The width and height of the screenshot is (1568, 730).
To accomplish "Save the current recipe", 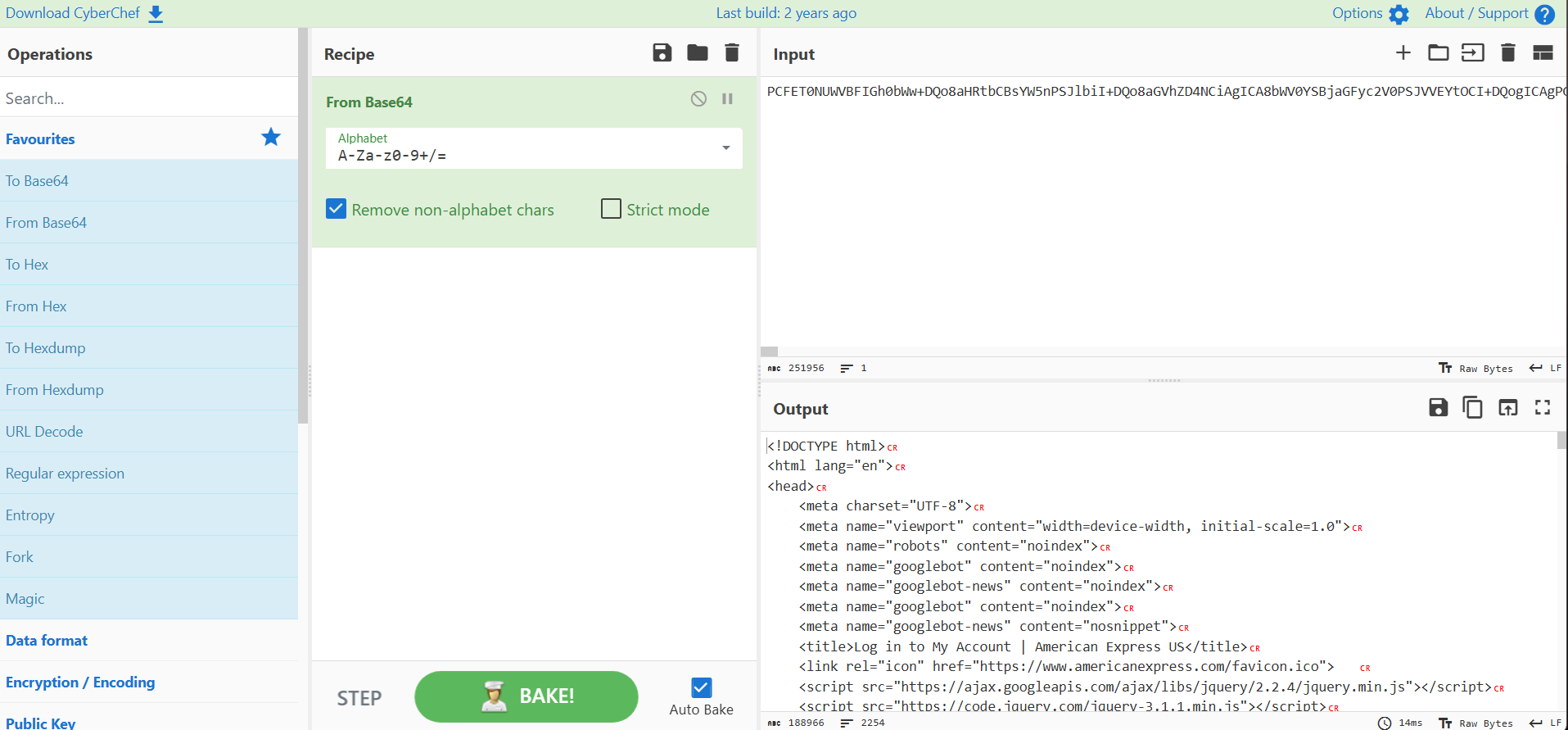I will [662, 53].
